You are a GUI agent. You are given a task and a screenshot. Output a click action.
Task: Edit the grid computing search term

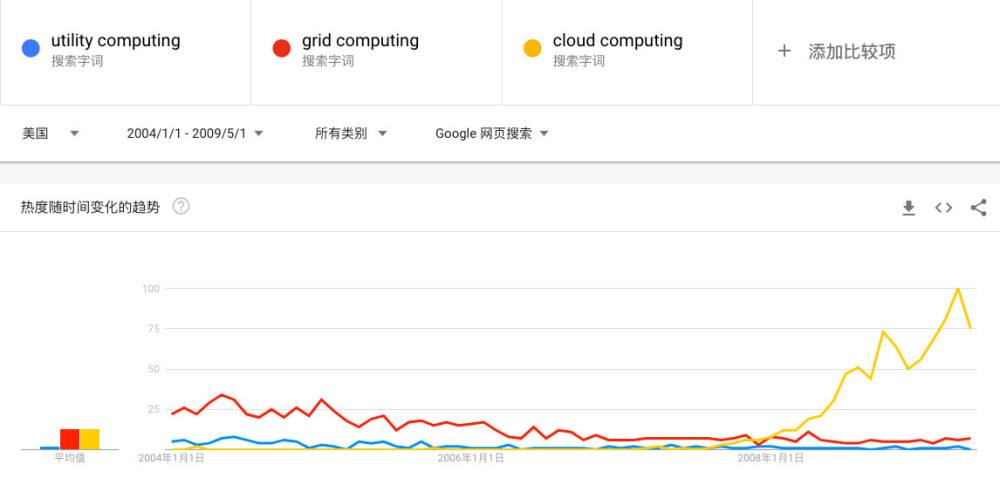(360, 41)
